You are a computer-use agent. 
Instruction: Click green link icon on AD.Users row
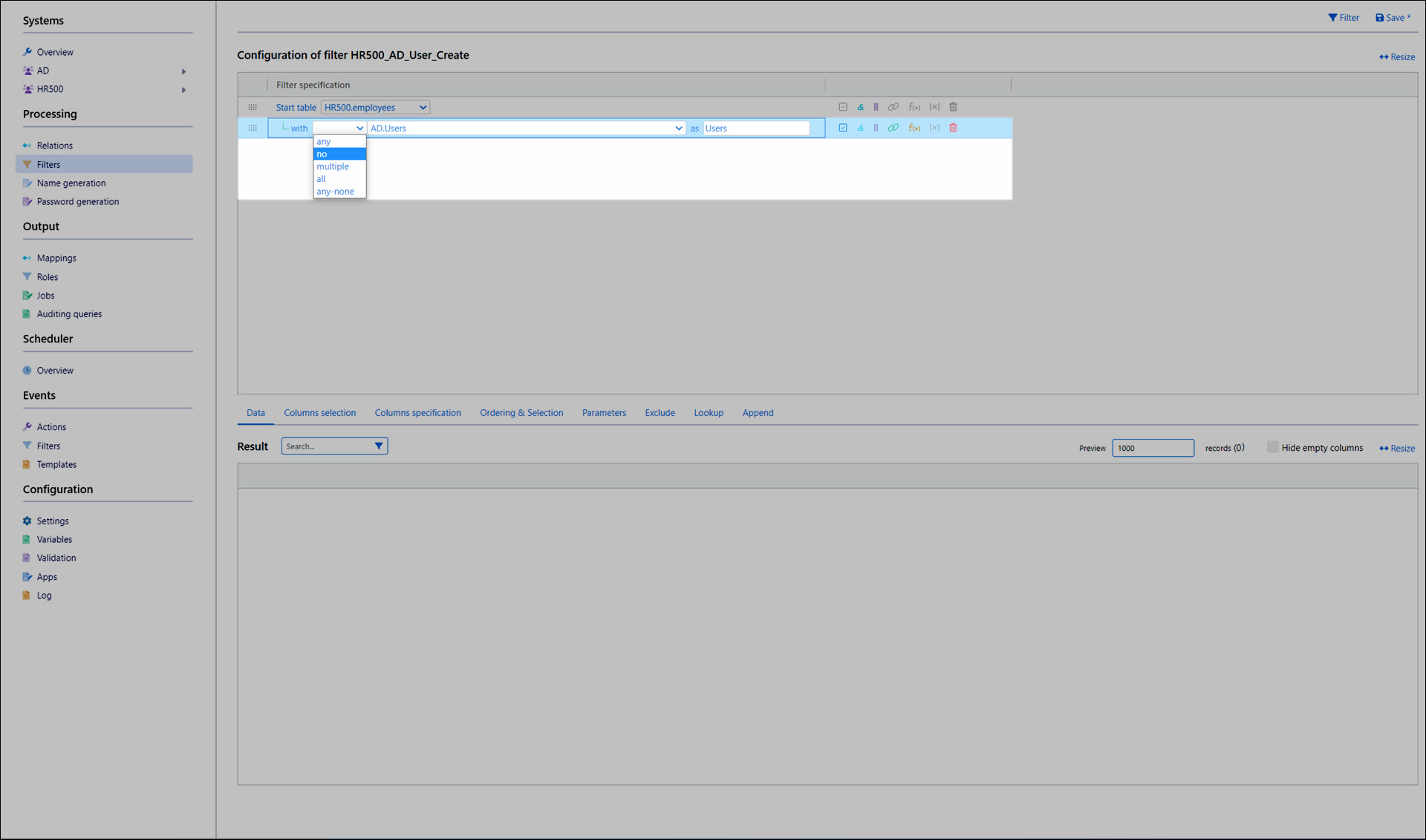click(x=893, y=128)
